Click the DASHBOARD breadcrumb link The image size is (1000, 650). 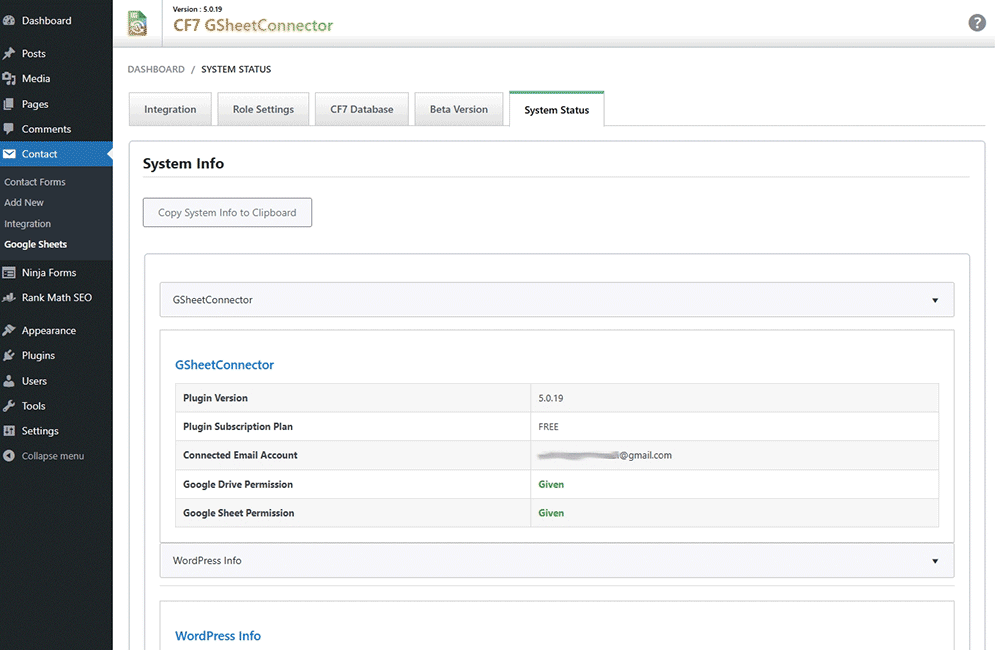click(x=156, y=69)
